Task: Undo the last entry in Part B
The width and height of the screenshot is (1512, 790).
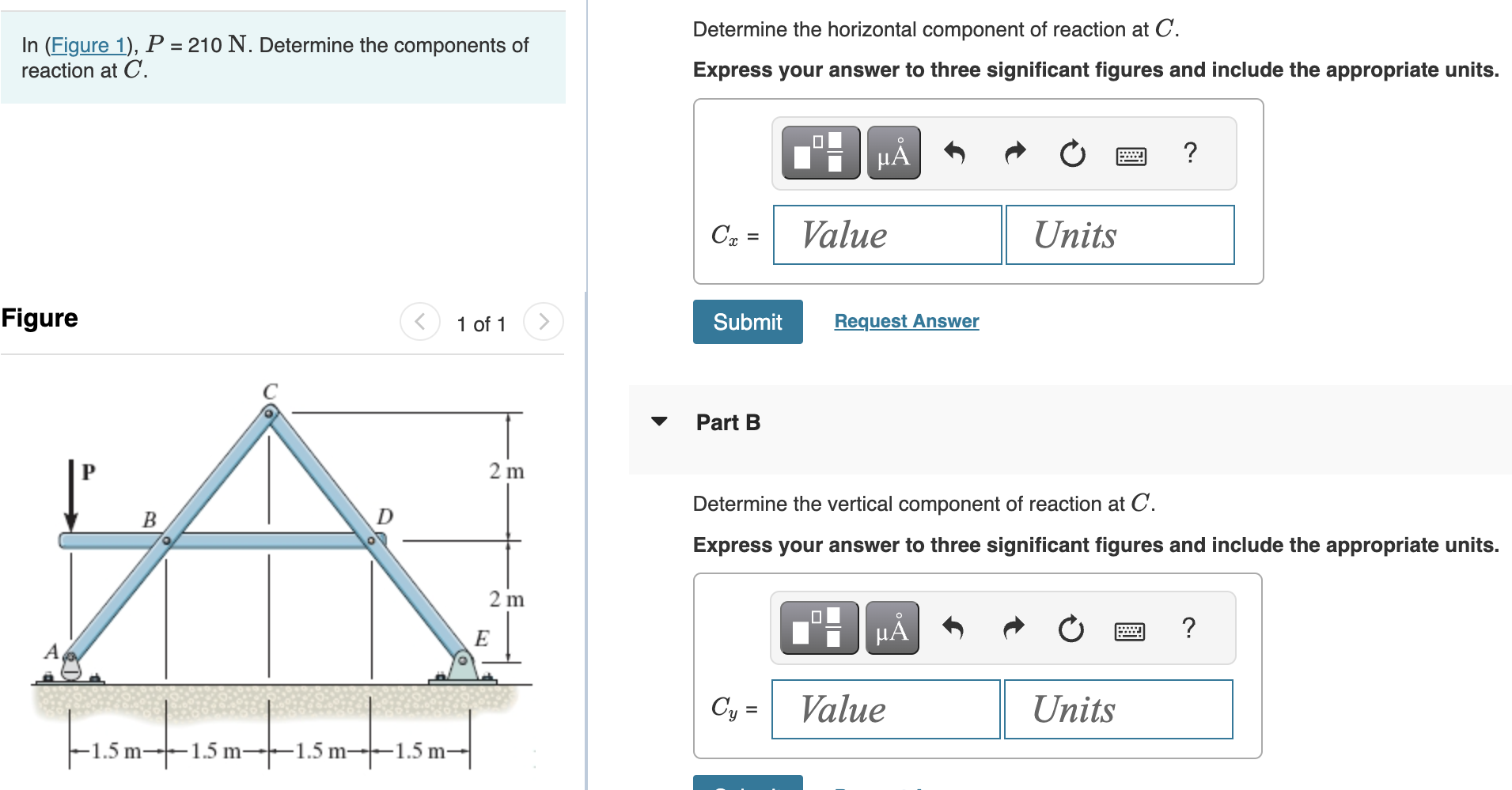Action: (953, 628)
